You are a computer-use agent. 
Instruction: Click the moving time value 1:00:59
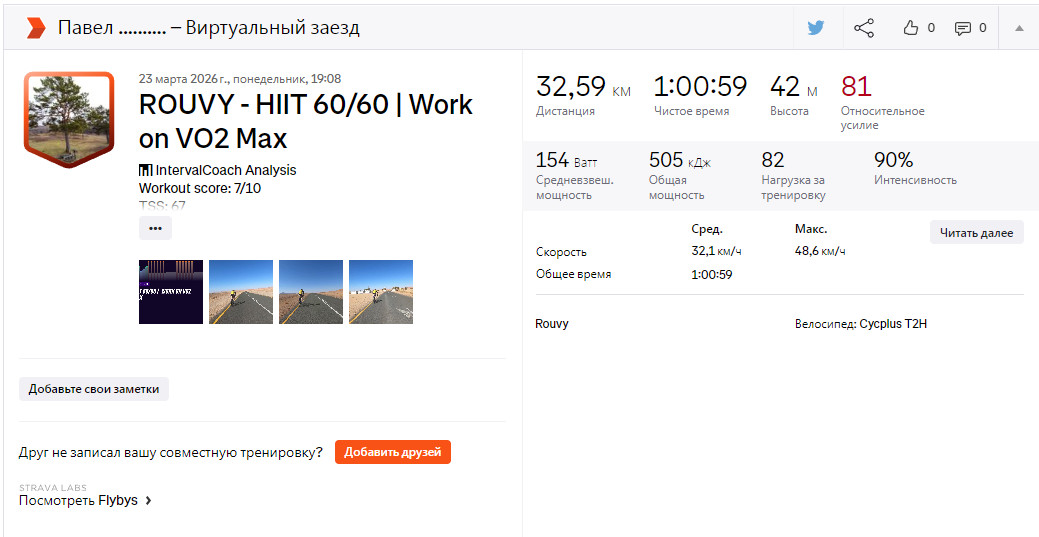700,87
